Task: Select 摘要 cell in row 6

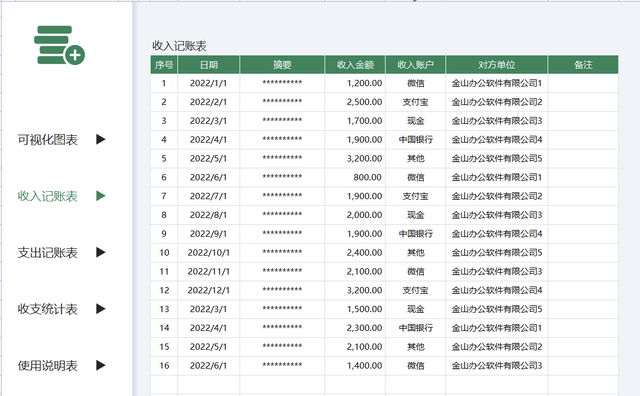Action: [x=282, y=177]
